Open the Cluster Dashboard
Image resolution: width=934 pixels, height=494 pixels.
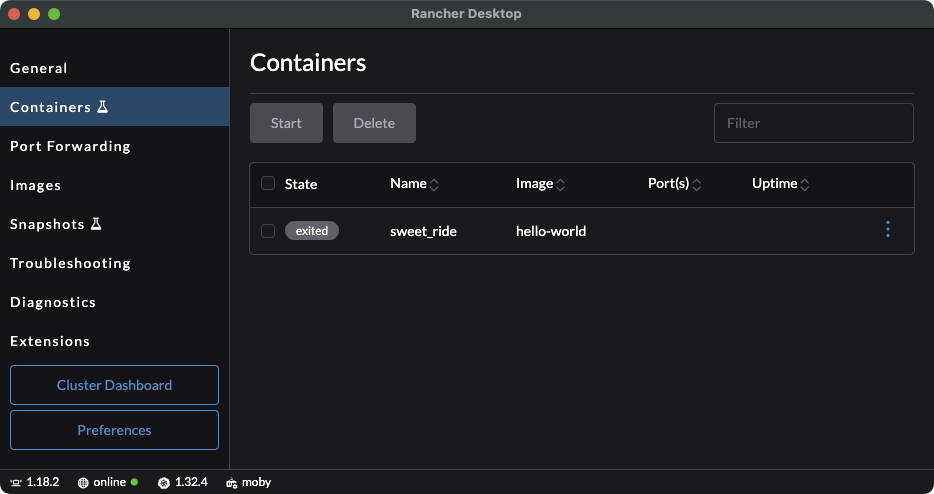pos(114,385)
